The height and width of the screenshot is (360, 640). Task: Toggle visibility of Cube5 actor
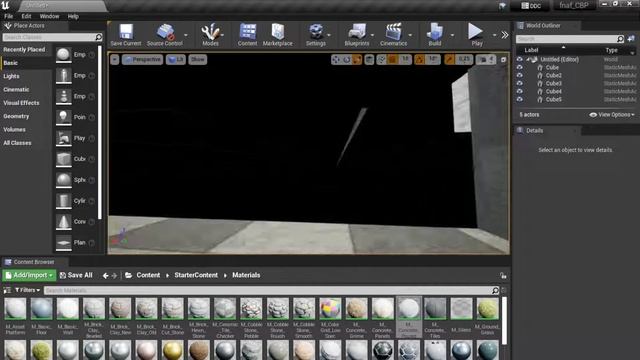point(519,99)
